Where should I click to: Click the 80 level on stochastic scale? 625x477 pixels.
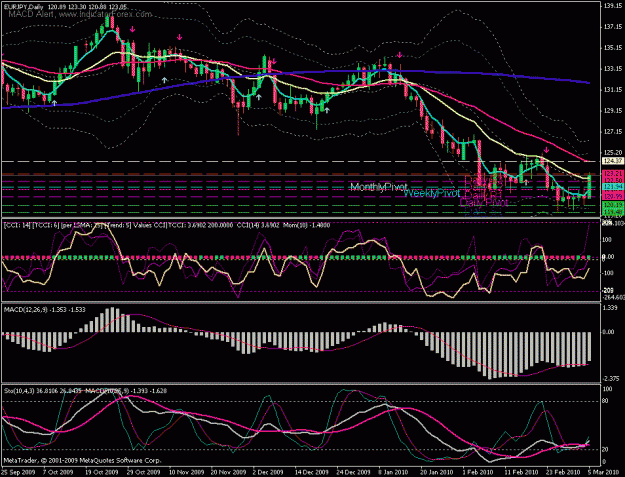605,401
